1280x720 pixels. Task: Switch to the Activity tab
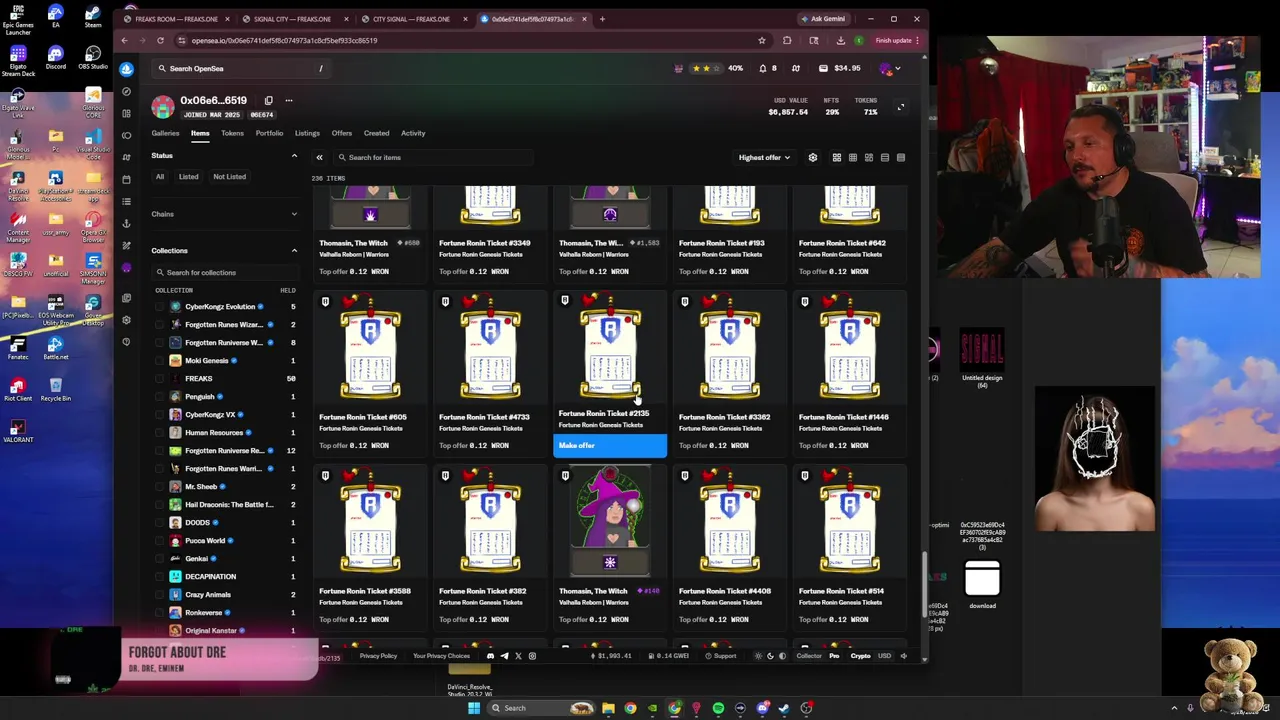[413, 133]
